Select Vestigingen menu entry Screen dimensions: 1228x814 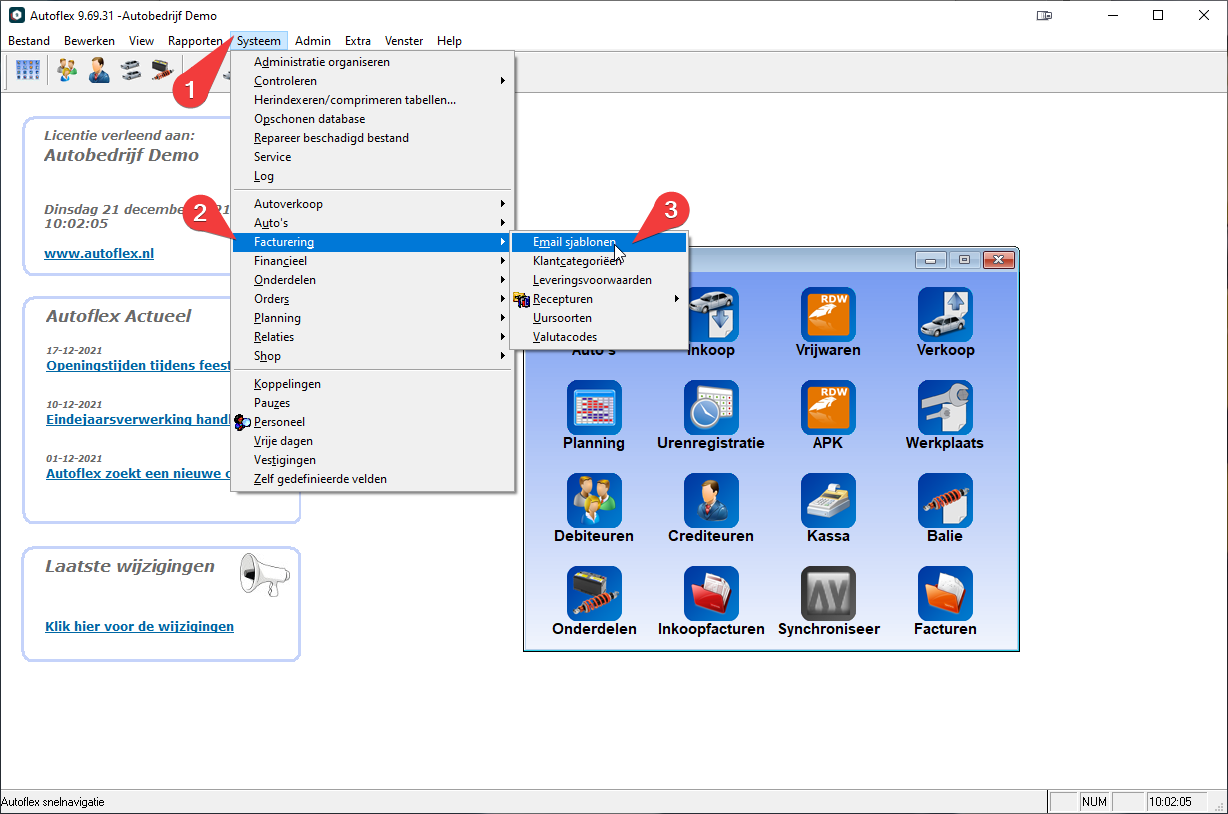point(372,460)
